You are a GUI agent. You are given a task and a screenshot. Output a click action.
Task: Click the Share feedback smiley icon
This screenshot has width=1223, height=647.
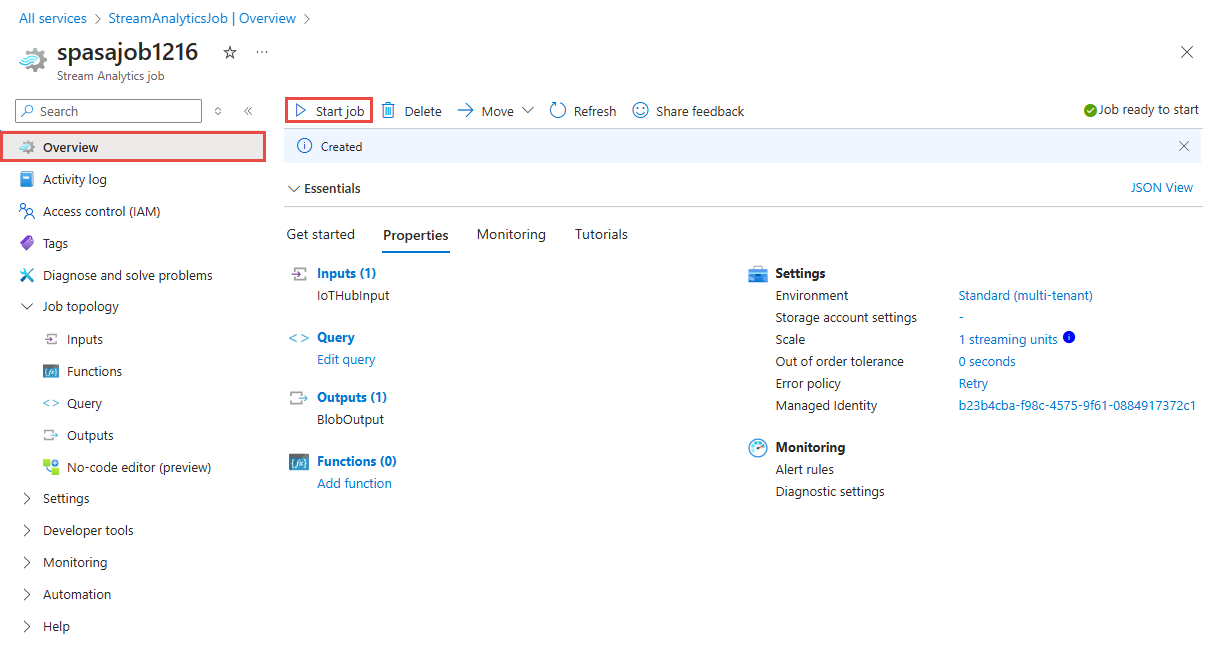pos(640,111)
